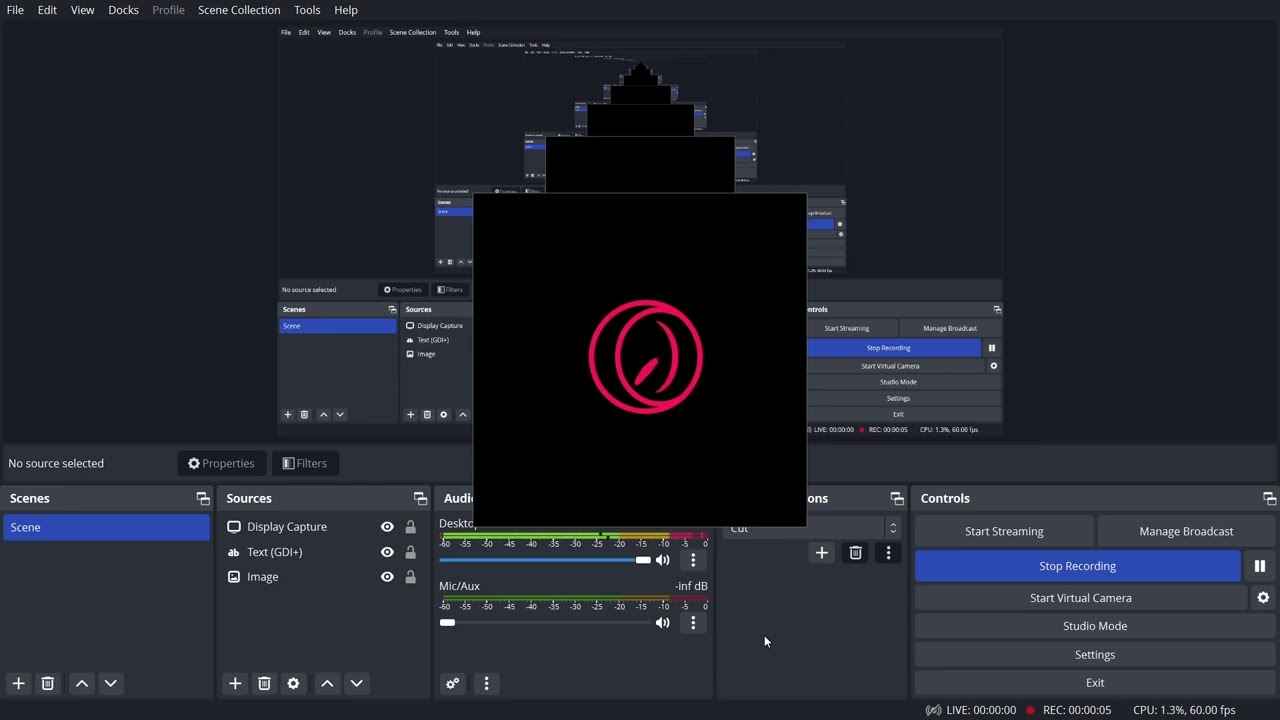The height and width of the screenshot is (720, 1280).
Task: Hide the Image source
Action: [387, 577]
